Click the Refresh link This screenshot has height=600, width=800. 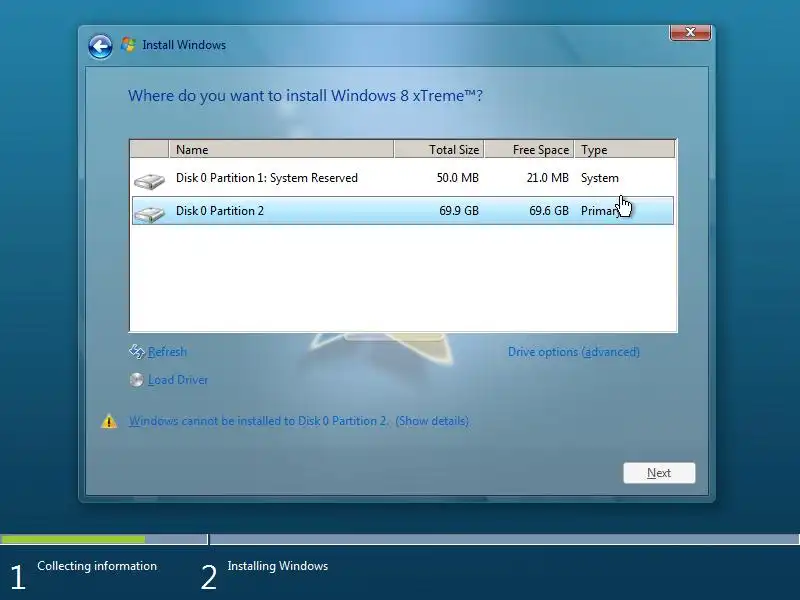pyautogui.click(x=167, y=352)
